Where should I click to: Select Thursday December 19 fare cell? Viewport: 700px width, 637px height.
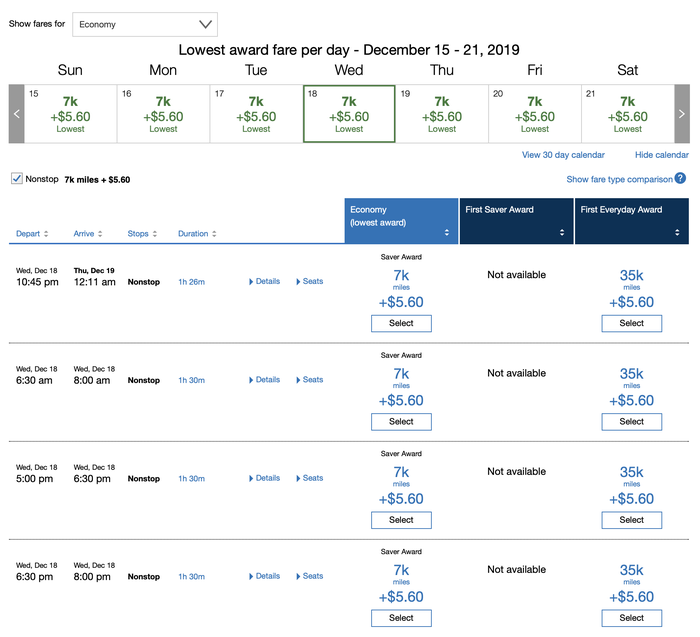pos(442,114)
